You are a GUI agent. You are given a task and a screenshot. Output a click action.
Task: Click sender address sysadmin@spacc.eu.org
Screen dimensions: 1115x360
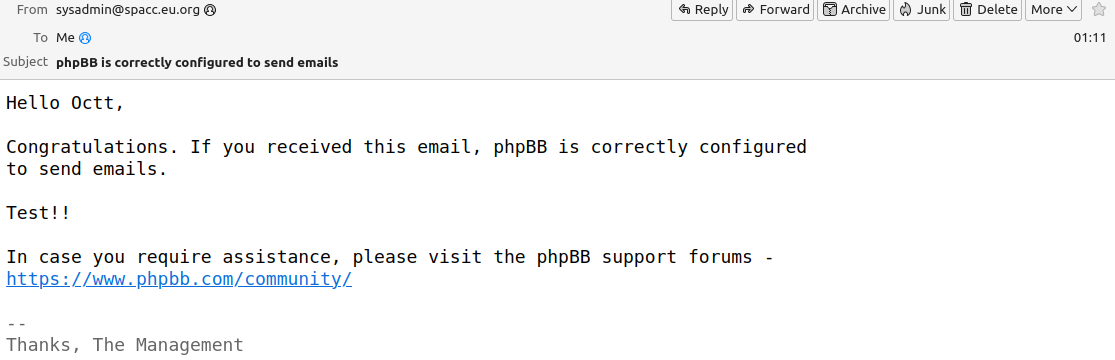[128, 10]
